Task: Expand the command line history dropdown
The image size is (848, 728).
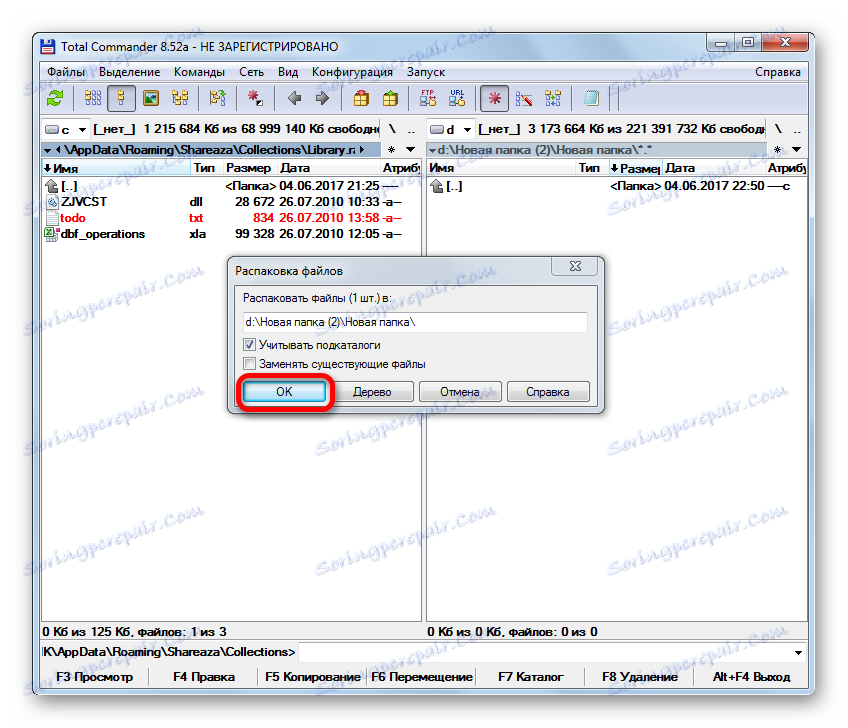Action: click(798, 652)
